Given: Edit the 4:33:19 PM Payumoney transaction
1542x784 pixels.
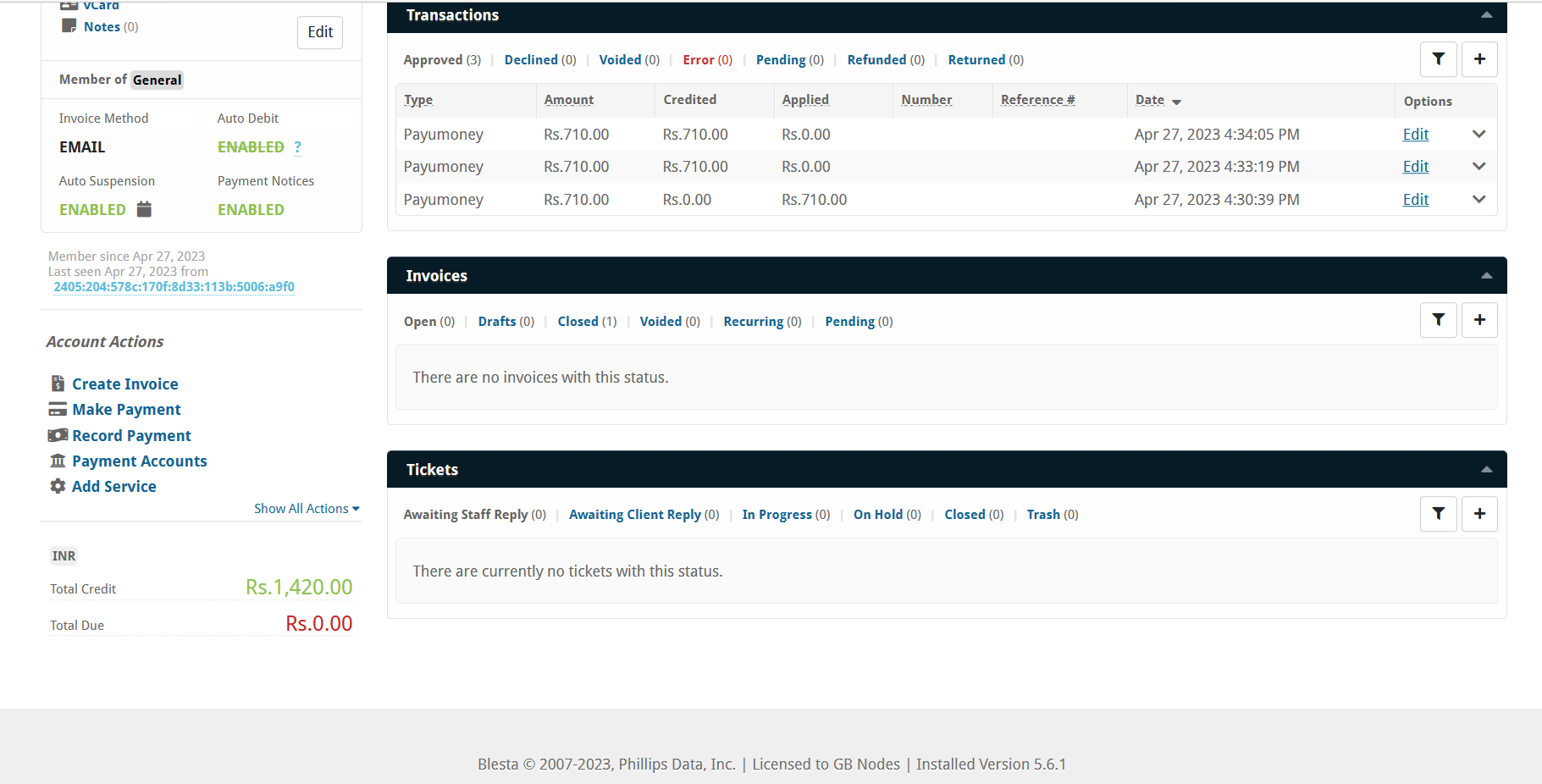Looking at the screenshot, I should tap(1415, 167).
